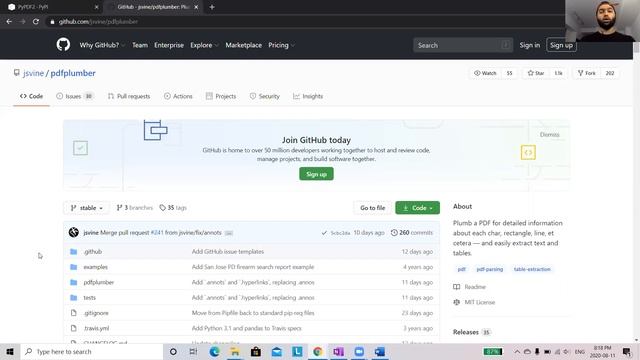
Task: Open the .travis.yml file
Action: (x=96, y=328)
